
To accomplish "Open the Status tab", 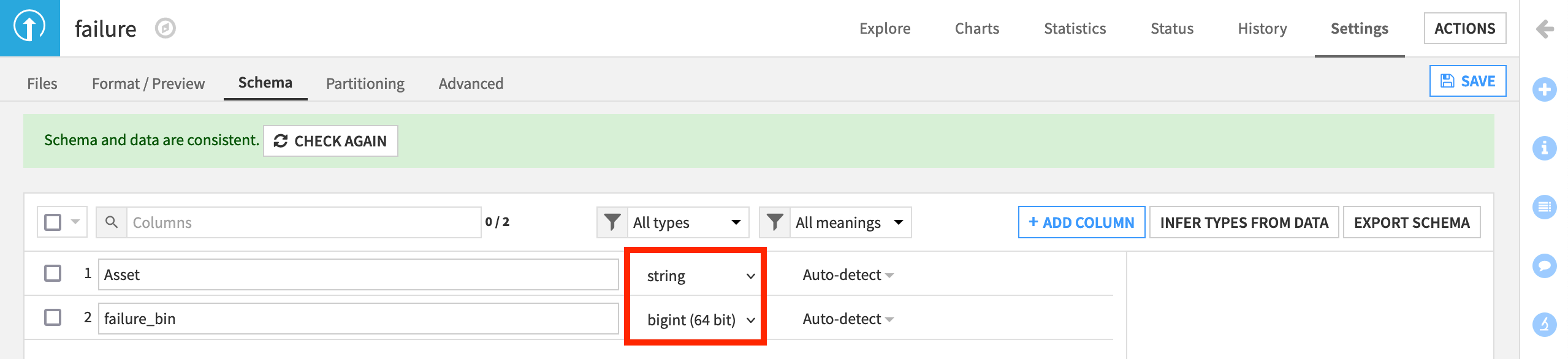I will pyautogui.click(x=1171, y=28).
